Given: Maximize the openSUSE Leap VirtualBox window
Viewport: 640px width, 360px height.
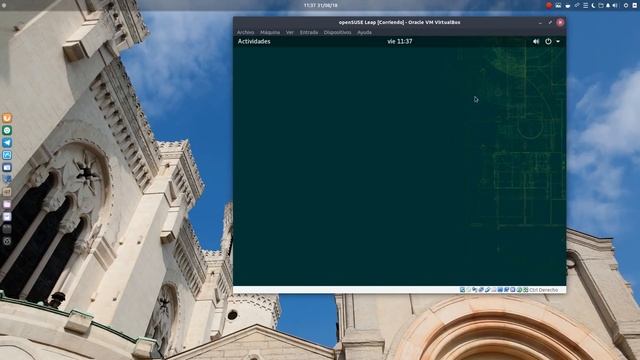Looking at the screenshot, I should [x=550, y=22].
